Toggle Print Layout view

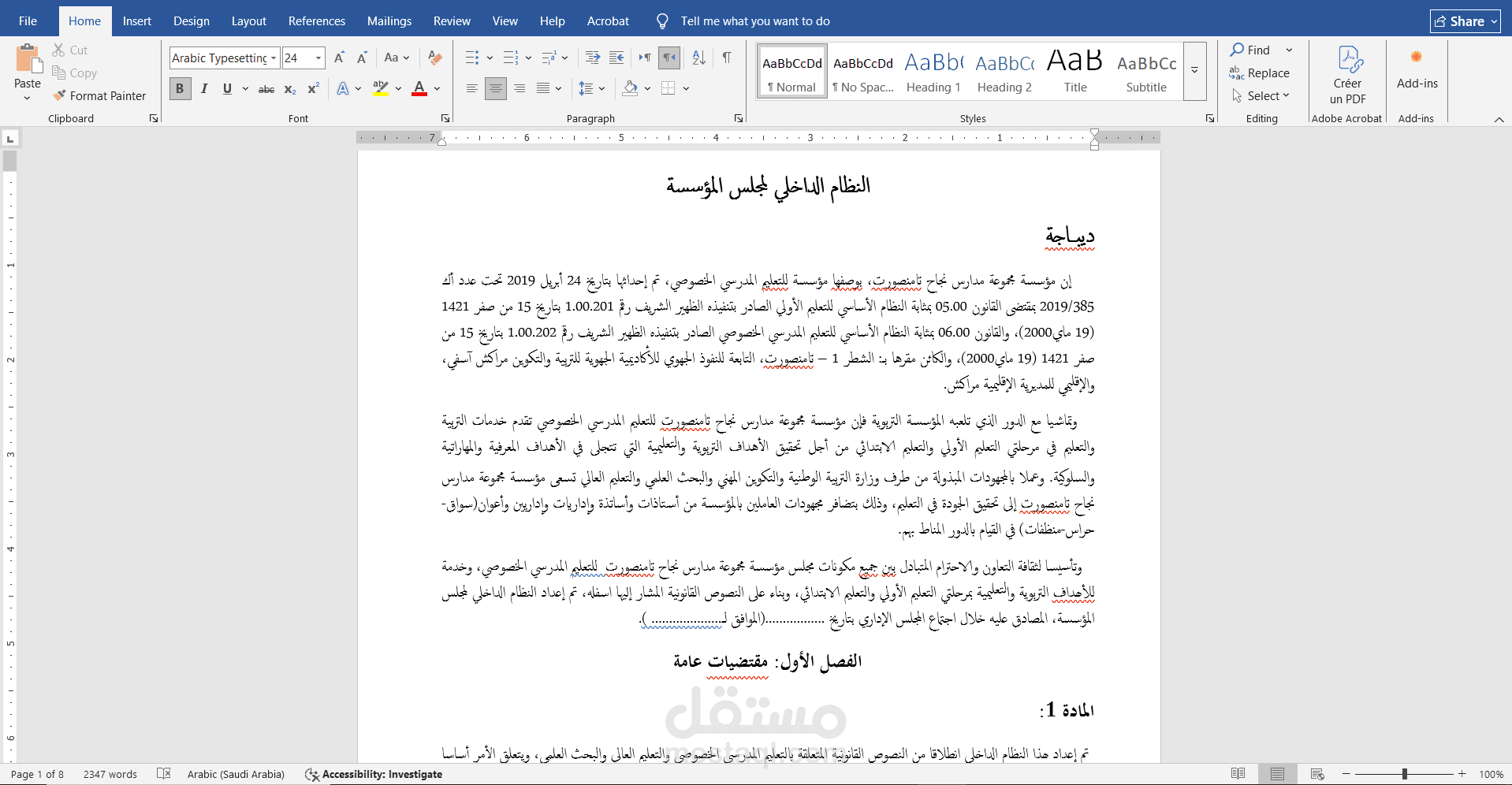point(1278,774)
